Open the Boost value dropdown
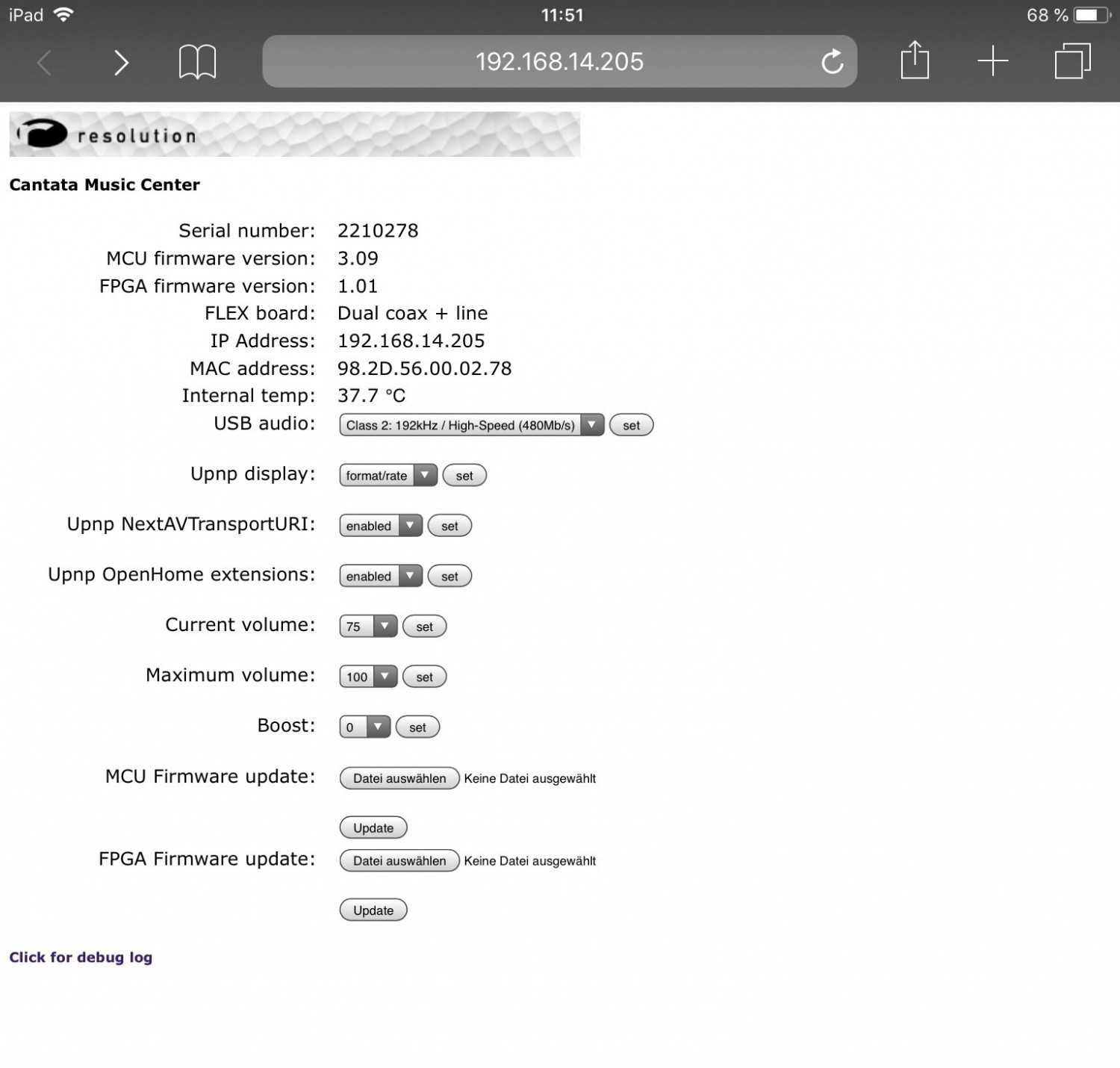Screen dimensions: 1120x1068 point(364,727)
